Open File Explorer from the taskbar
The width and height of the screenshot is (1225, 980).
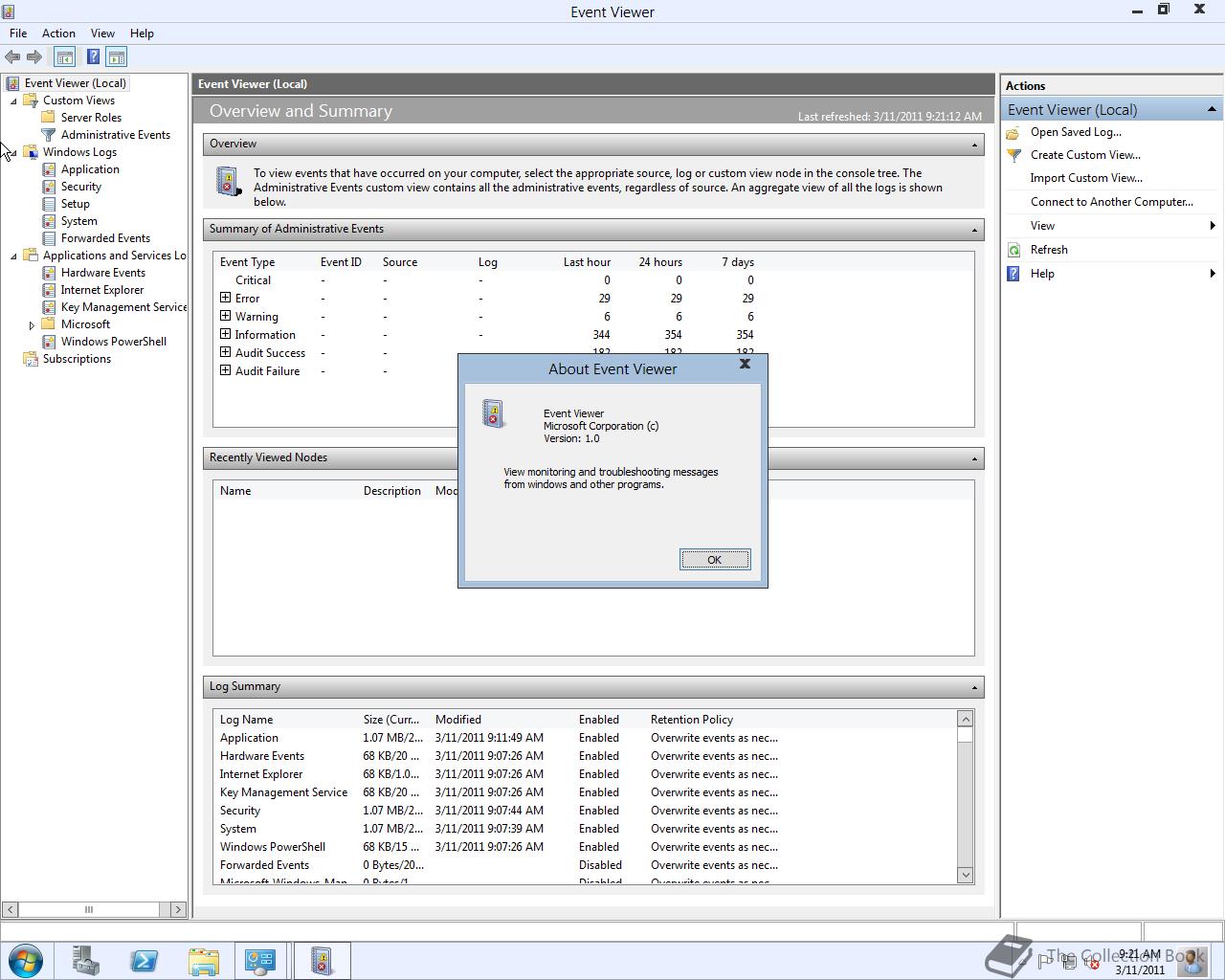(x=203, y=961)
